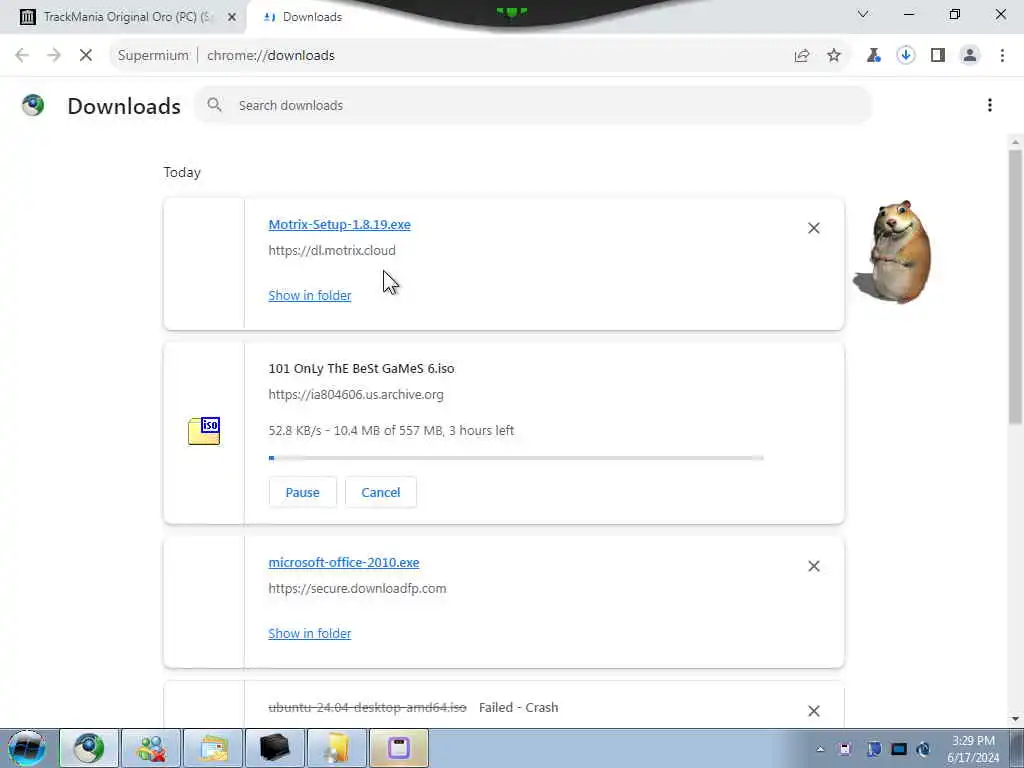Open the monitor network tray icon
The height and width of the screenshot is (768, 1024).
coord(899,749)
